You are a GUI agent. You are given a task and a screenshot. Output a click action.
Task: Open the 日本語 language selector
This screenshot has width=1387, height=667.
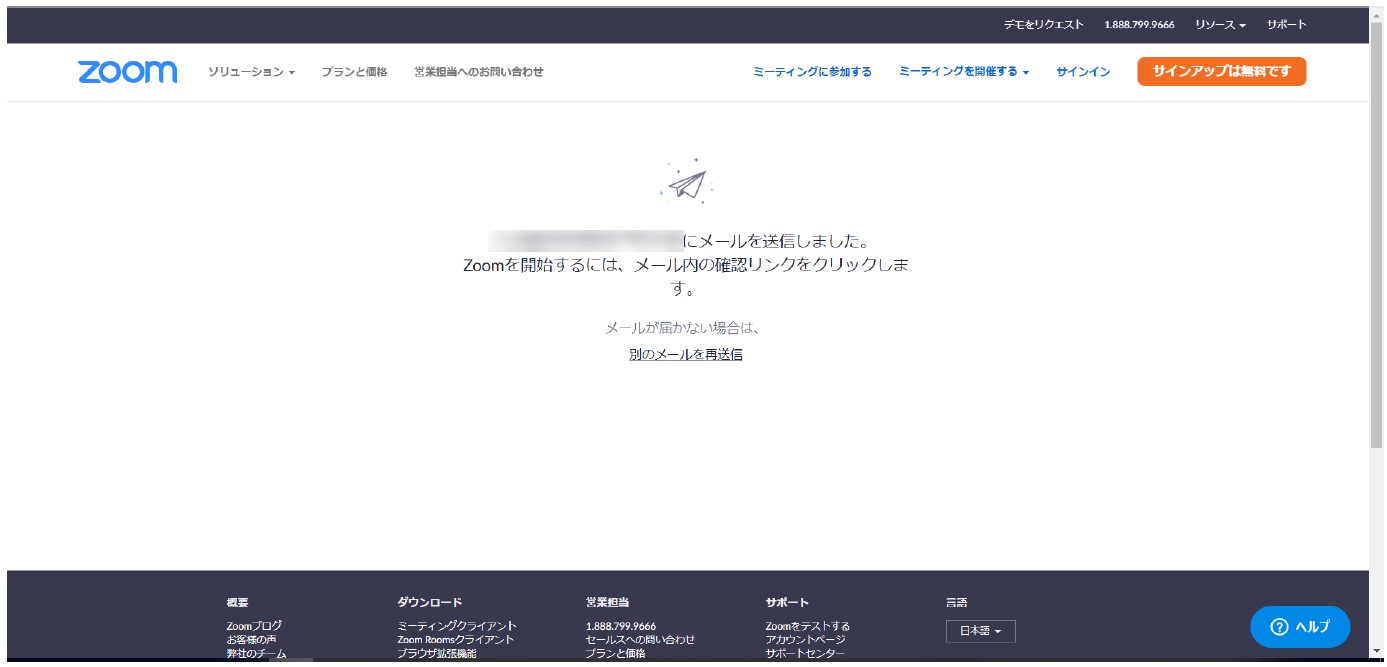click(x=980, y=631)
